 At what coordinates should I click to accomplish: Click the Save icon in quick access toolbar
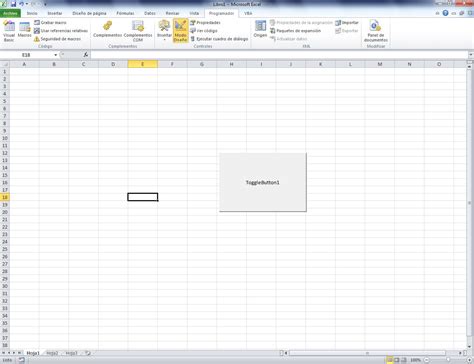(13, 4)
